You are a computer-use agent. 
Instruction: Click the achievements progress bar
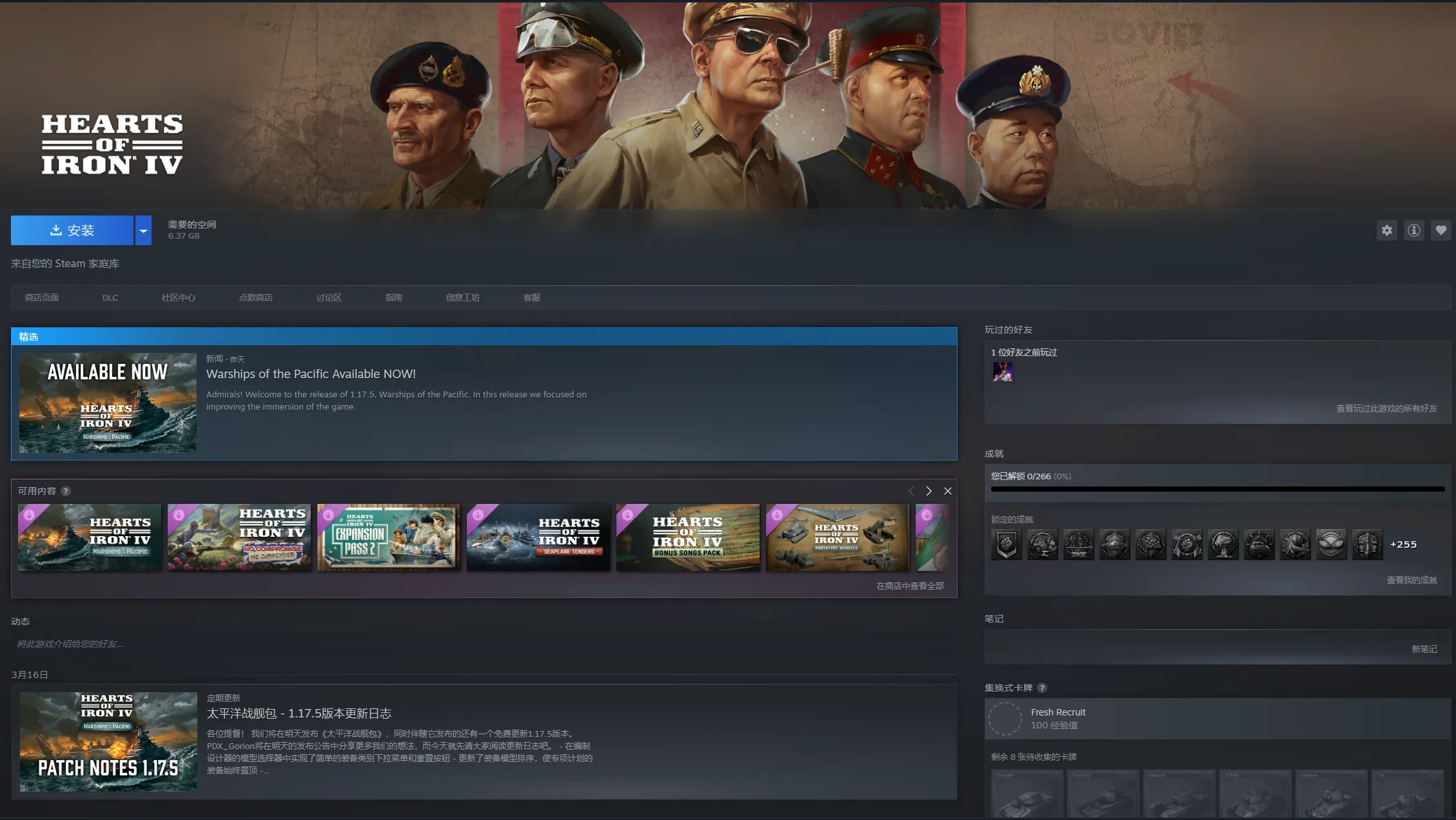tap(1217, 489)
